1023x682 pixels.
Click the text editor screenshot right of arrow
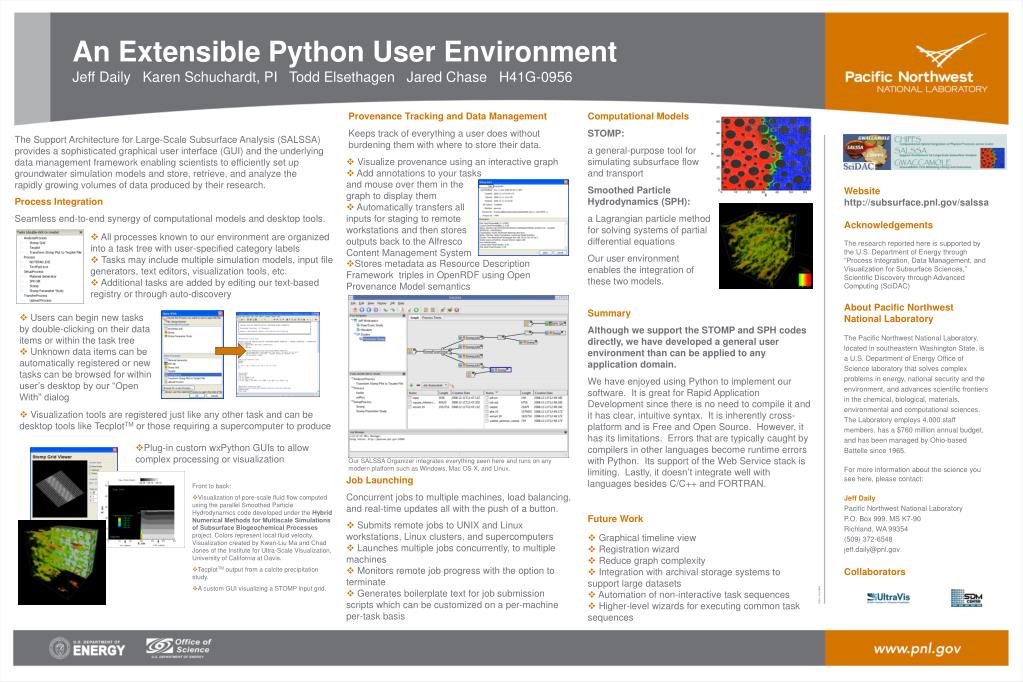click(277, 354)
